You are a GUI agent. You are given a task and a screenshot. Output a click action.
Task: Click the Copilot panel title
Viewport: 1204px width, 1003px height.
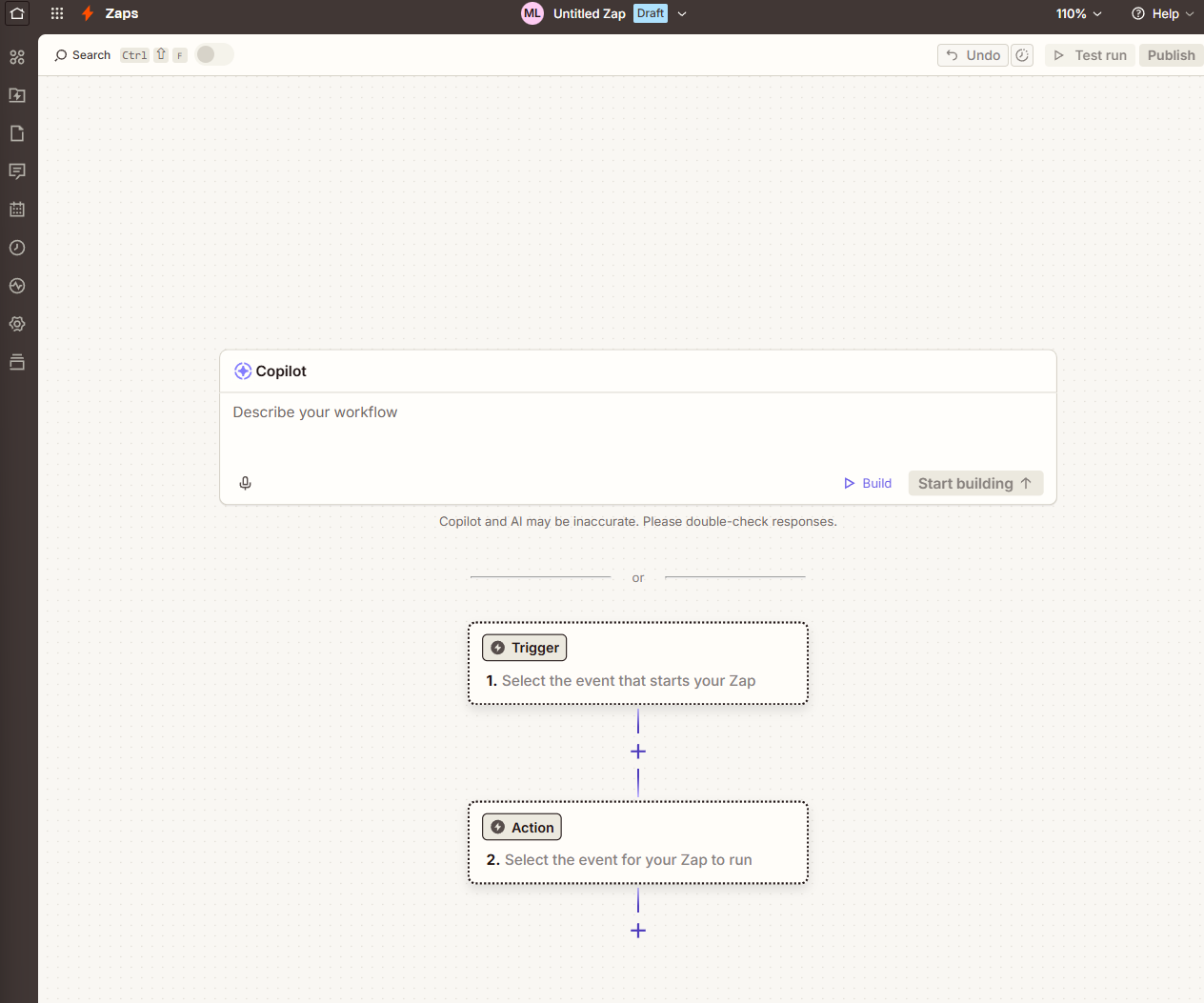(x=281, y=371)
